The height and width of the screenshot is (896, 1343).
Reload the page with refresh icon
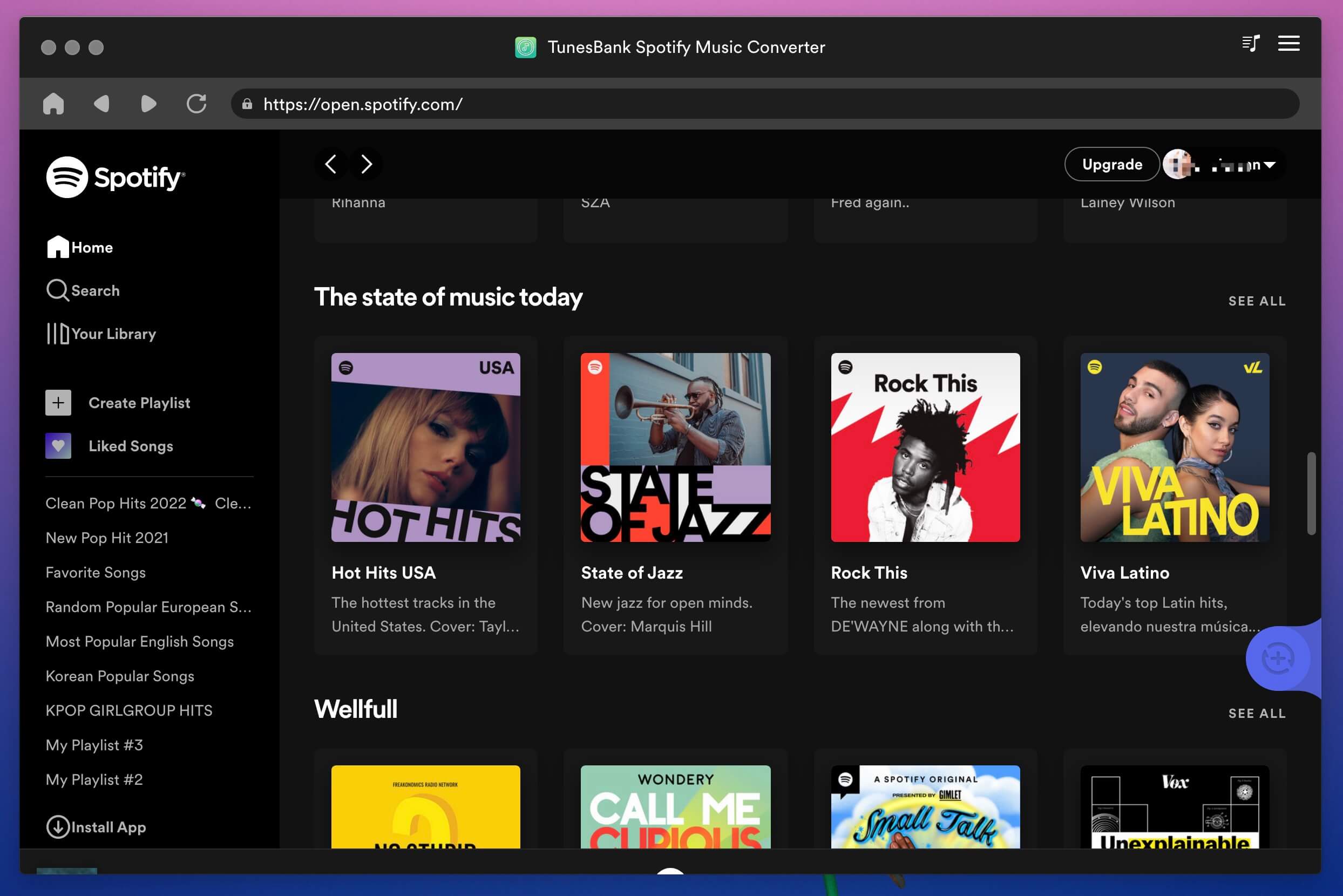[196, 104]
